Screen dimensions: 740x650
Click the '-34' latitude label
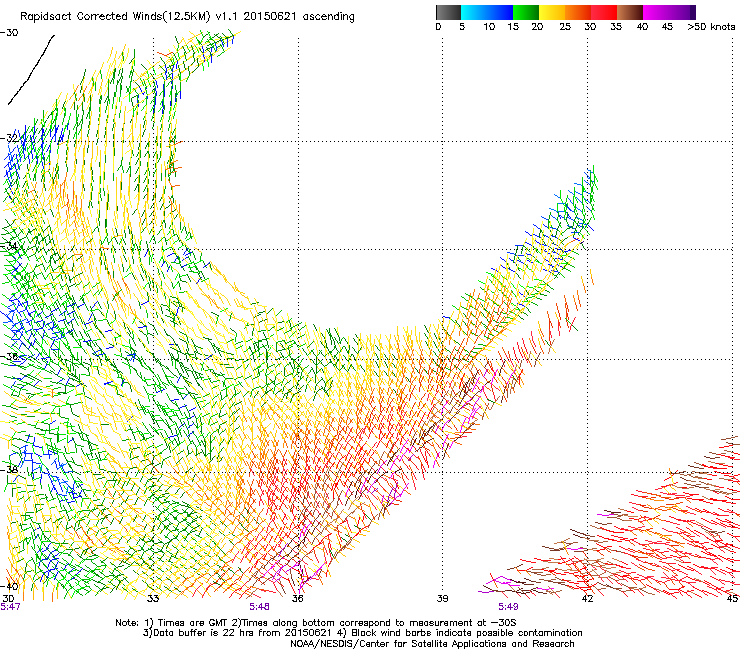click(9, 246)
